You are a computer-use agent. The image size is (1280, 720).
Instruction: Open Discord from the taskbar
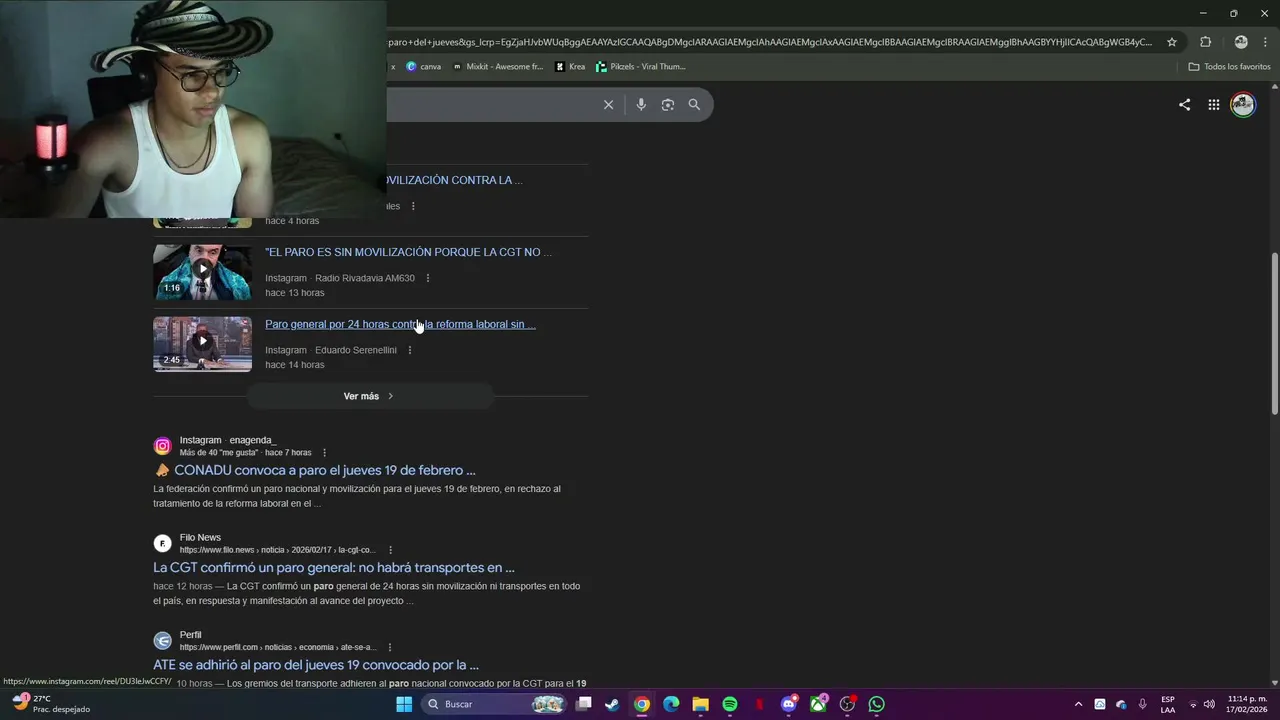(789, 704)
